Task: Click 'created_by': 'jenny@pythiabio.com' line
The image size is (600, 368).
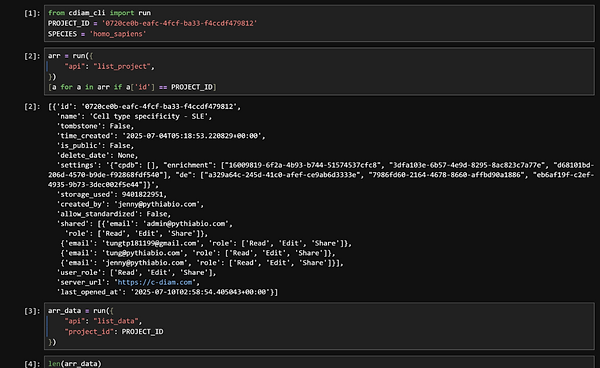Action: [130, 204]
